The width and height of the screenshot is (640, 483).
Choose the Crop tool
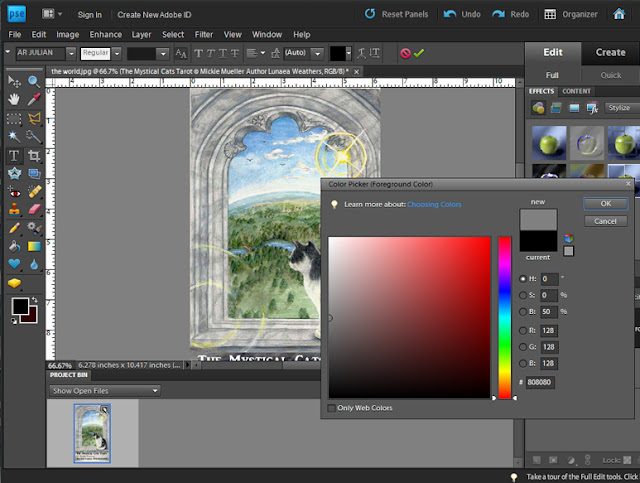[33, 155]
